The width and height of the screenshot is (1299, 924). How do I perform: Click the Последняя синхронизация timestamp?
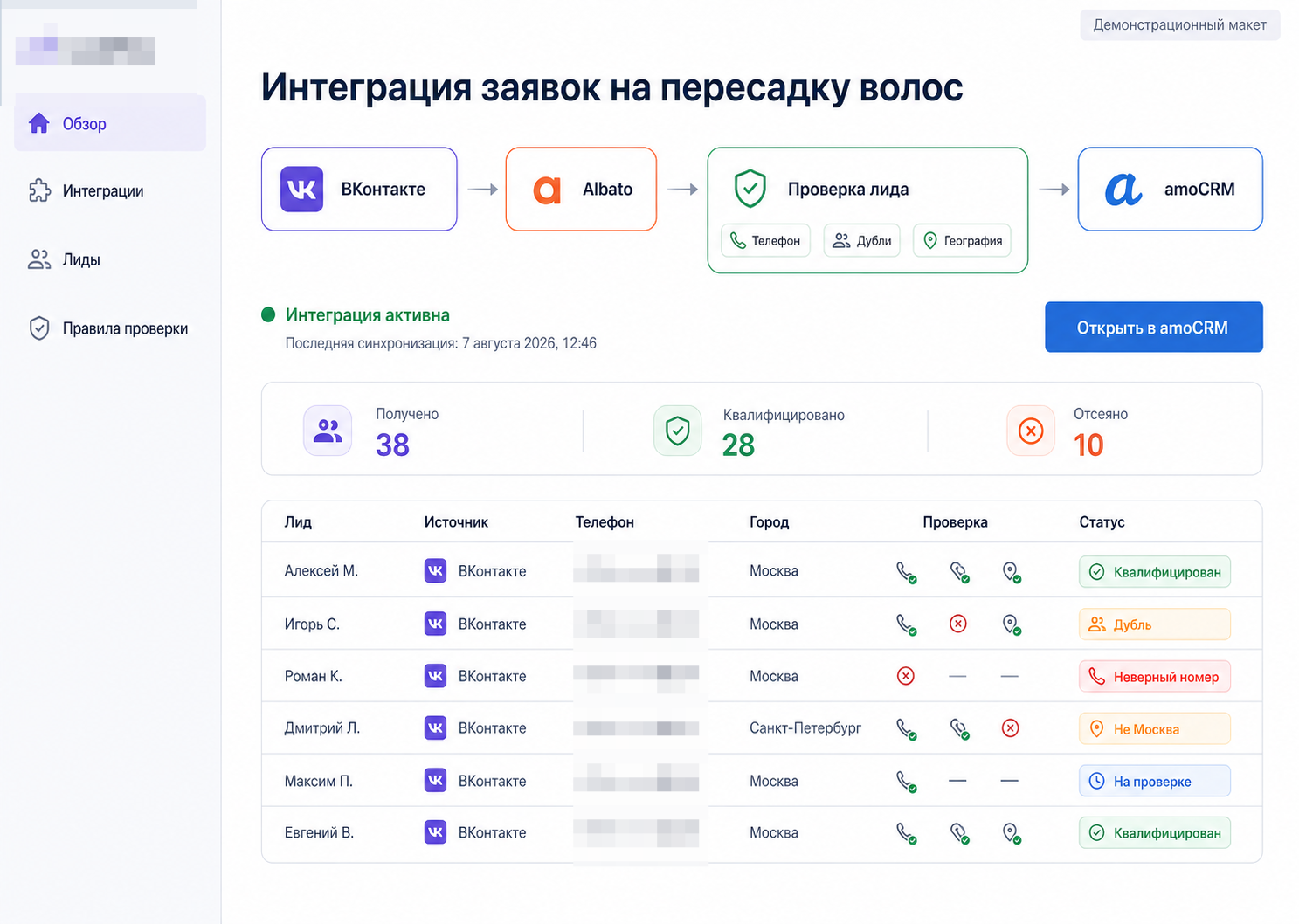tap(441, 343)
